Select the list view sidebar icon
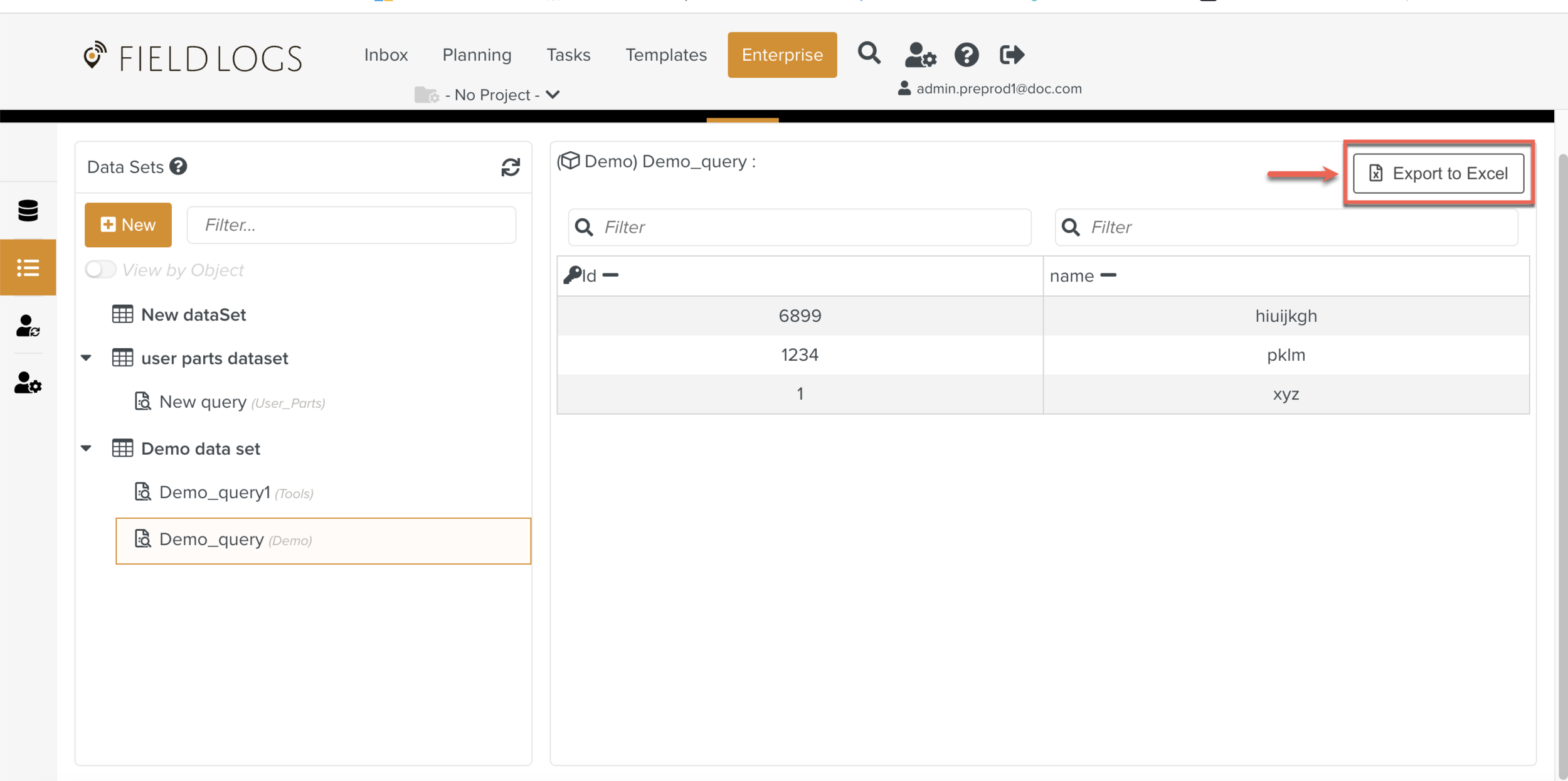 pos(28,268)
